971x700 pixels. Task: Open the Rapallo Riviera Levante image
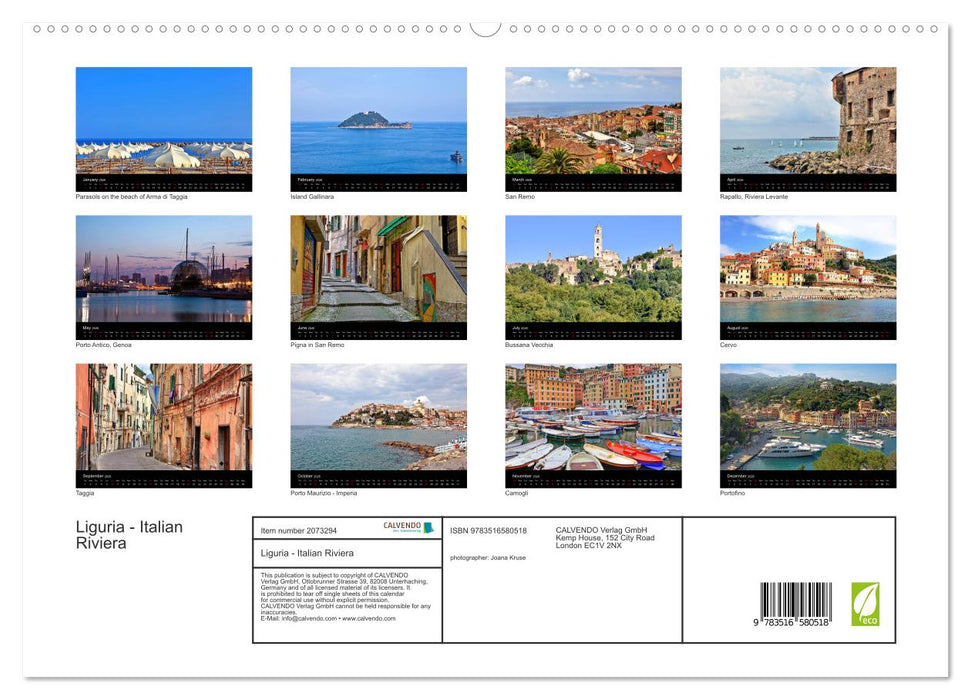pyautogui.click(x=807, y=125)
